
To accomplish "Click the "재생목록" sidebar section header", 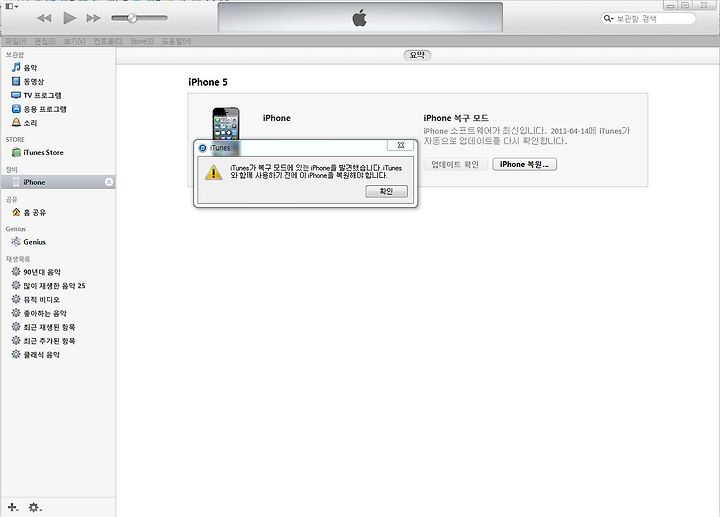I will point(18,259).
